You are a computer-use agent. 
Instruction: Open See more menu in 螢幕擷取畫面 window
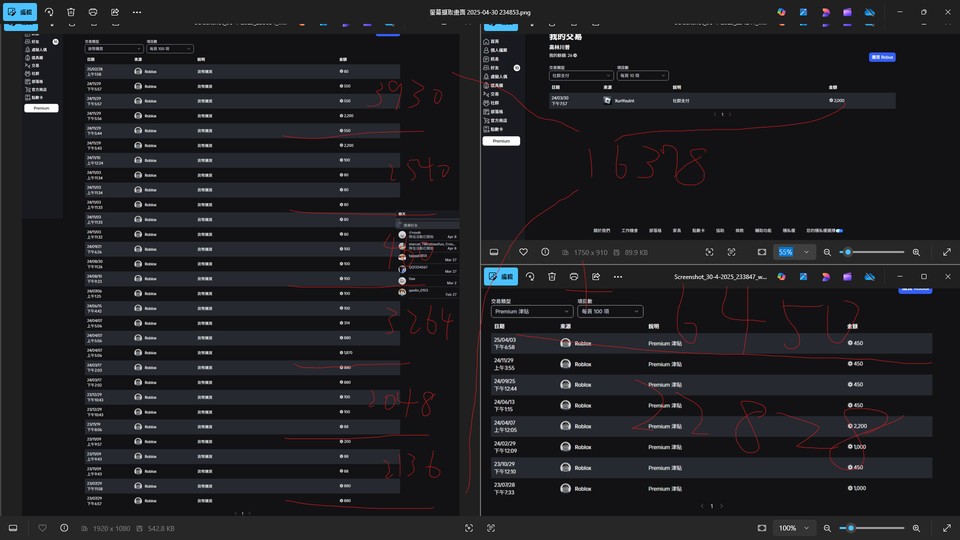click(x=137, y=12)
